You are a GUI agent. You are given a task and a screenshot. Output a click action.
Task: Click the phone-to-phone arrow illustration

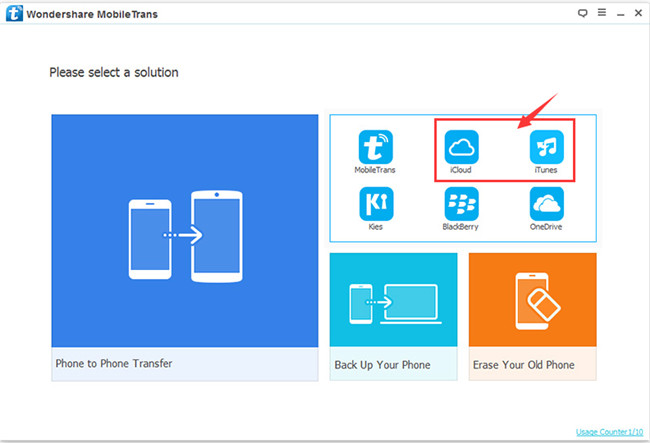[x=185, y=236]
